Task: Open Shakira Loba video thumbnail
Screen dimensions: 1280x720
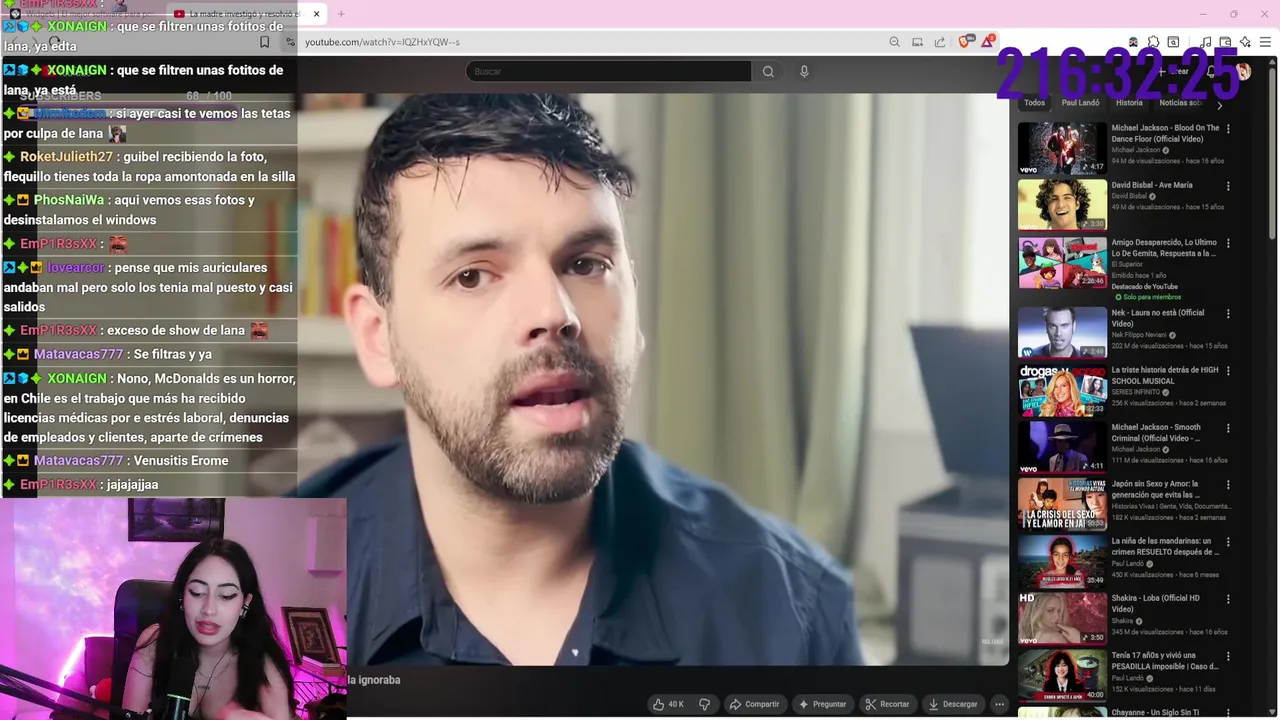Action: [x=1062, y=618]
